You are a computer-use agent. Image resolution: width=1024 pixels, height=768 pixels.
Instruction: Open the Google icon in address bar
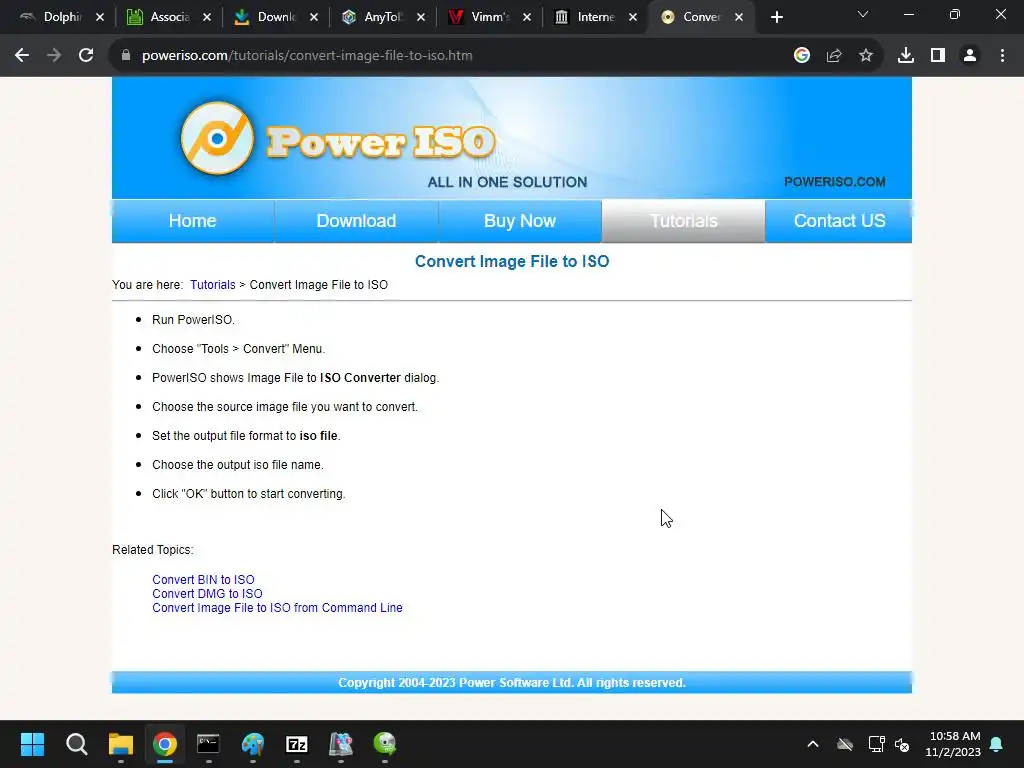click(802, 56)
